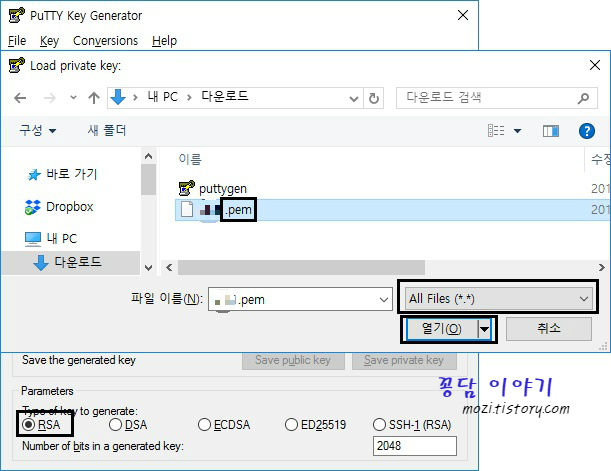The width and height of the screenshot is (611, 471).
Task: Open the File menu in PuTTY Key Generator
Action: (17, 41)
